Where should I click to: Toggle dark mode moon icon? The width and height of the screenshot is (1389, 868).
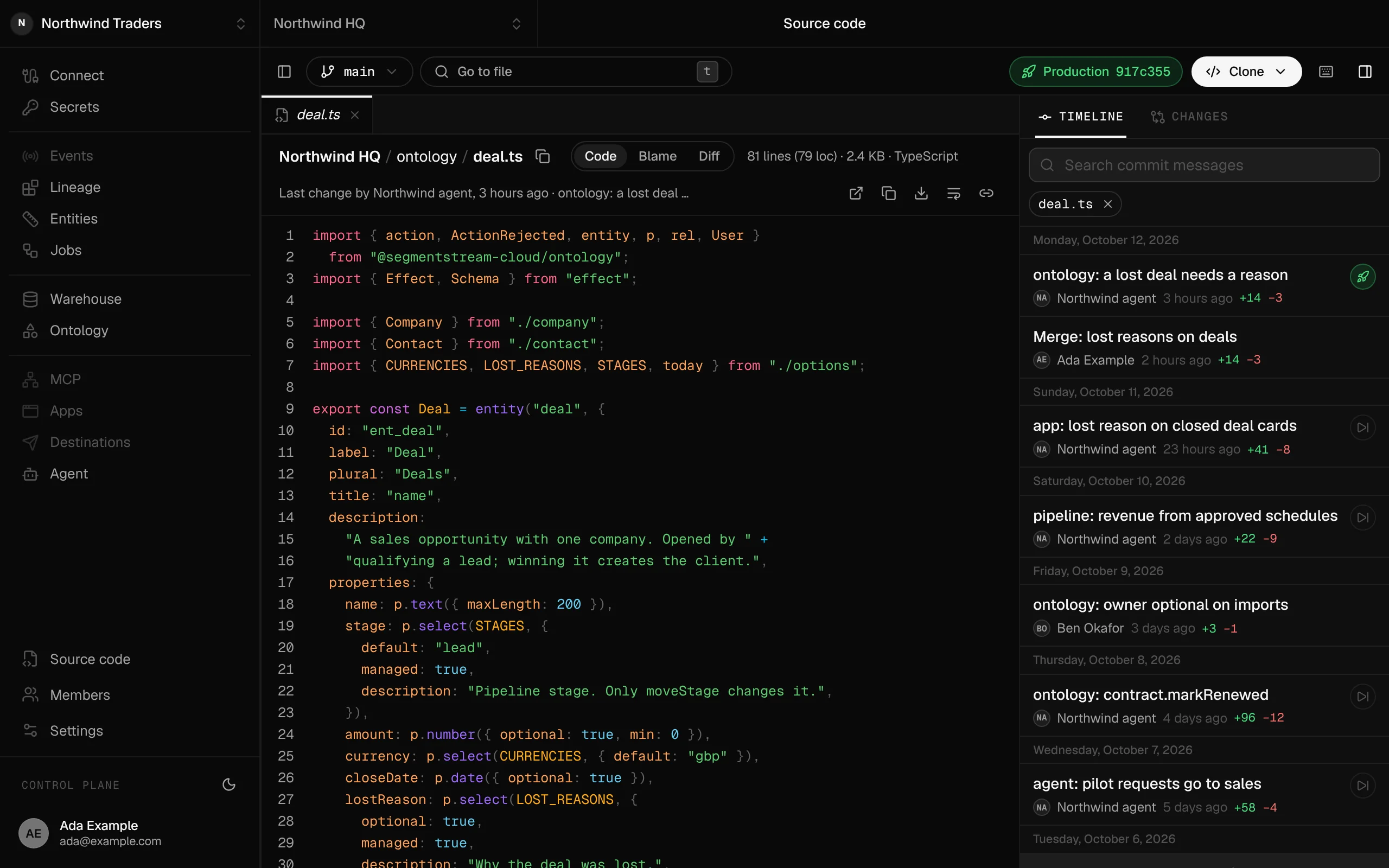coord(229,785)
